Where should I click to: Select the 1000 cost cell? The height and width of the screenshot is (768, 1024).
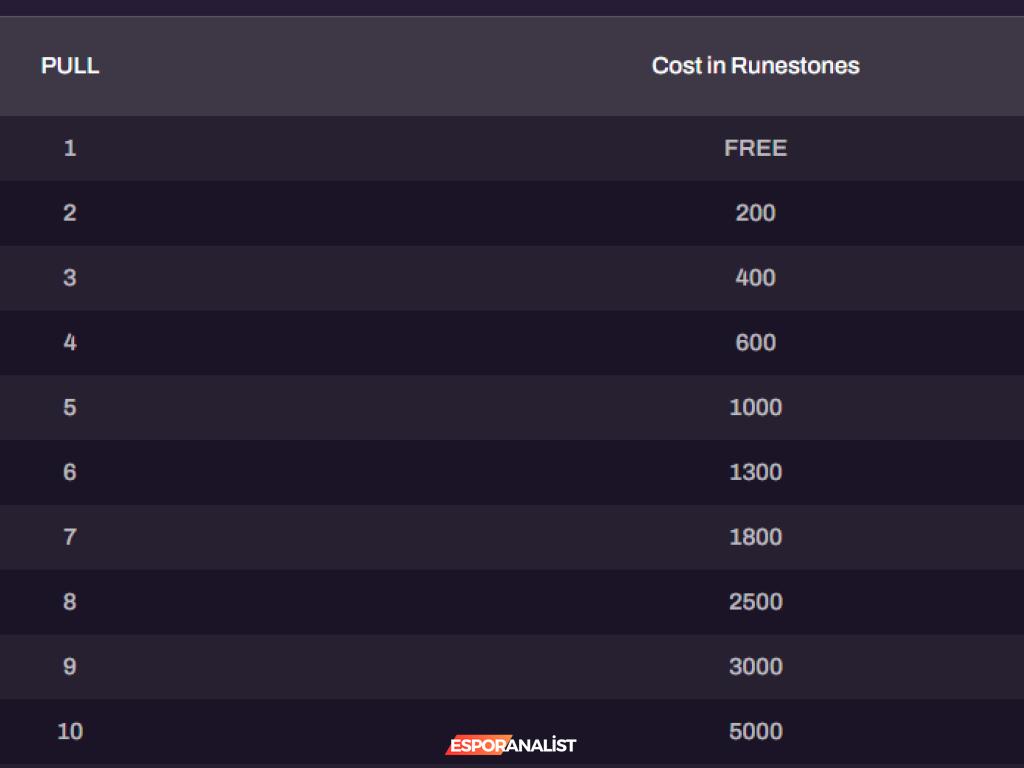pos(755,408)
